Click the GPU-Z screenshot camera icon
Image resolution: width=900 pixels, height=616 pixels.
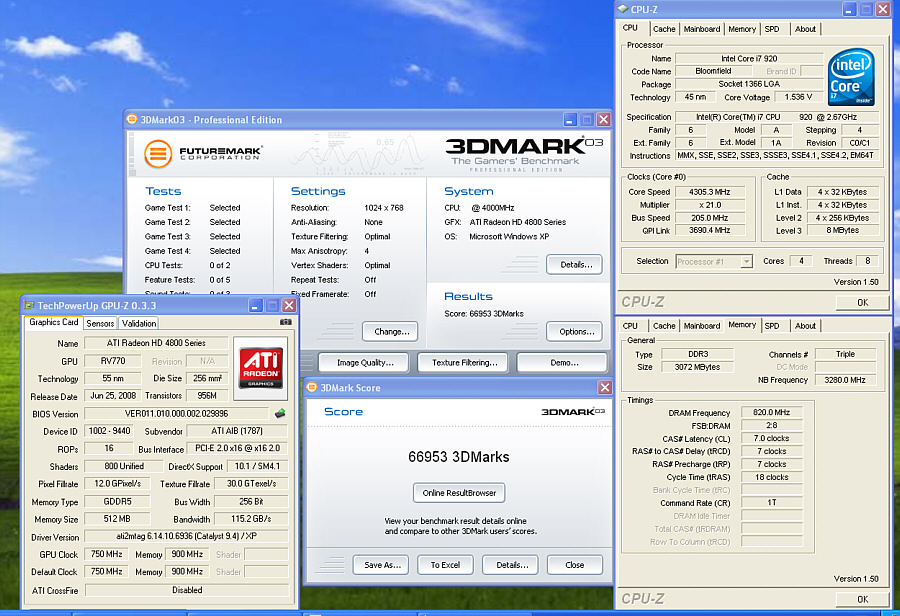(285, 323)
